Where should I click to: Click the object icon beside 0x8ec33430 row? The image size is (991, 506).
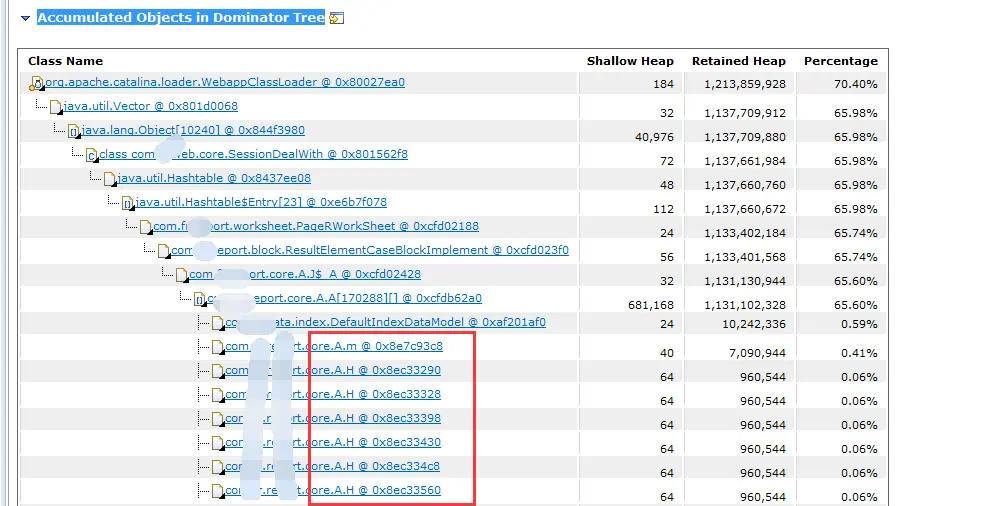point(217,443)
